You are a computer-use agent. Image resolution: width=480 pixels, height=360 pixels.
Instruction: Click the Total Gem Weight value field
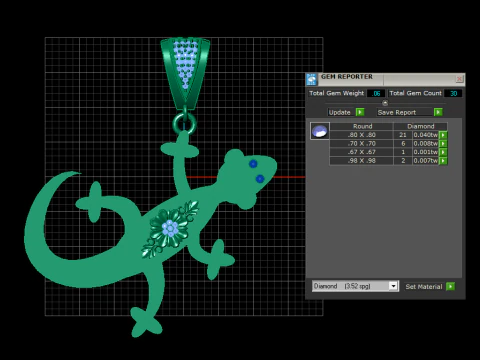(x=376, y=94)
